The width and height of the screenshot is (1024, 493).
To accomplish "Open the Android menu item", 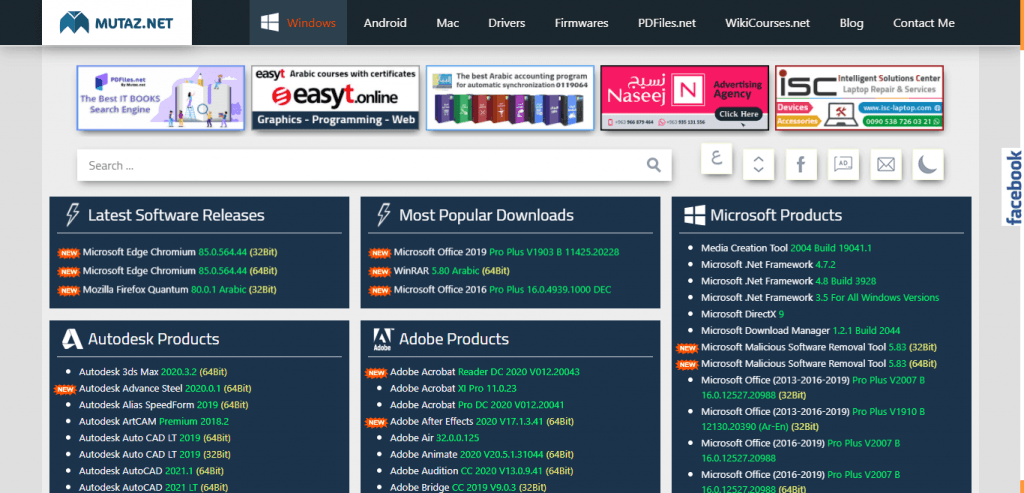I will 385,22.
